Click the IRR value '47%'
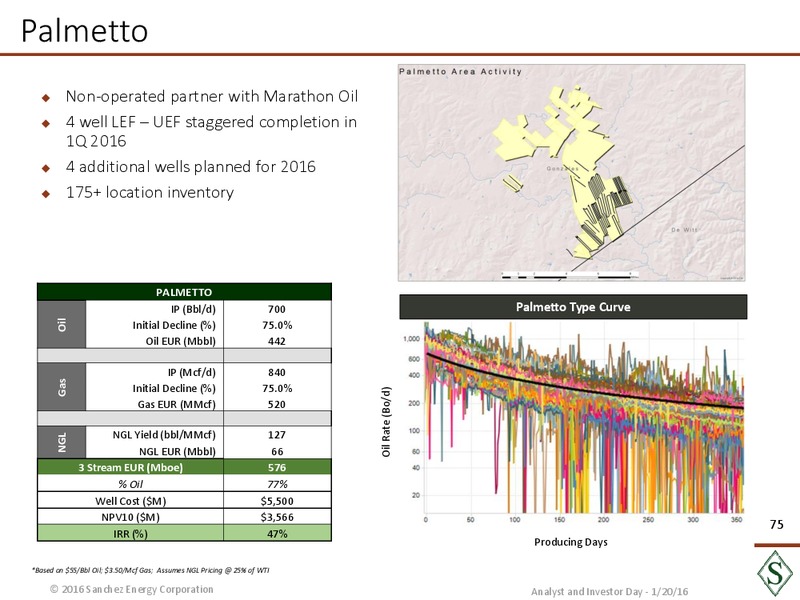The width and height of the screenshot is (800, 600). (x=278, y=534)
